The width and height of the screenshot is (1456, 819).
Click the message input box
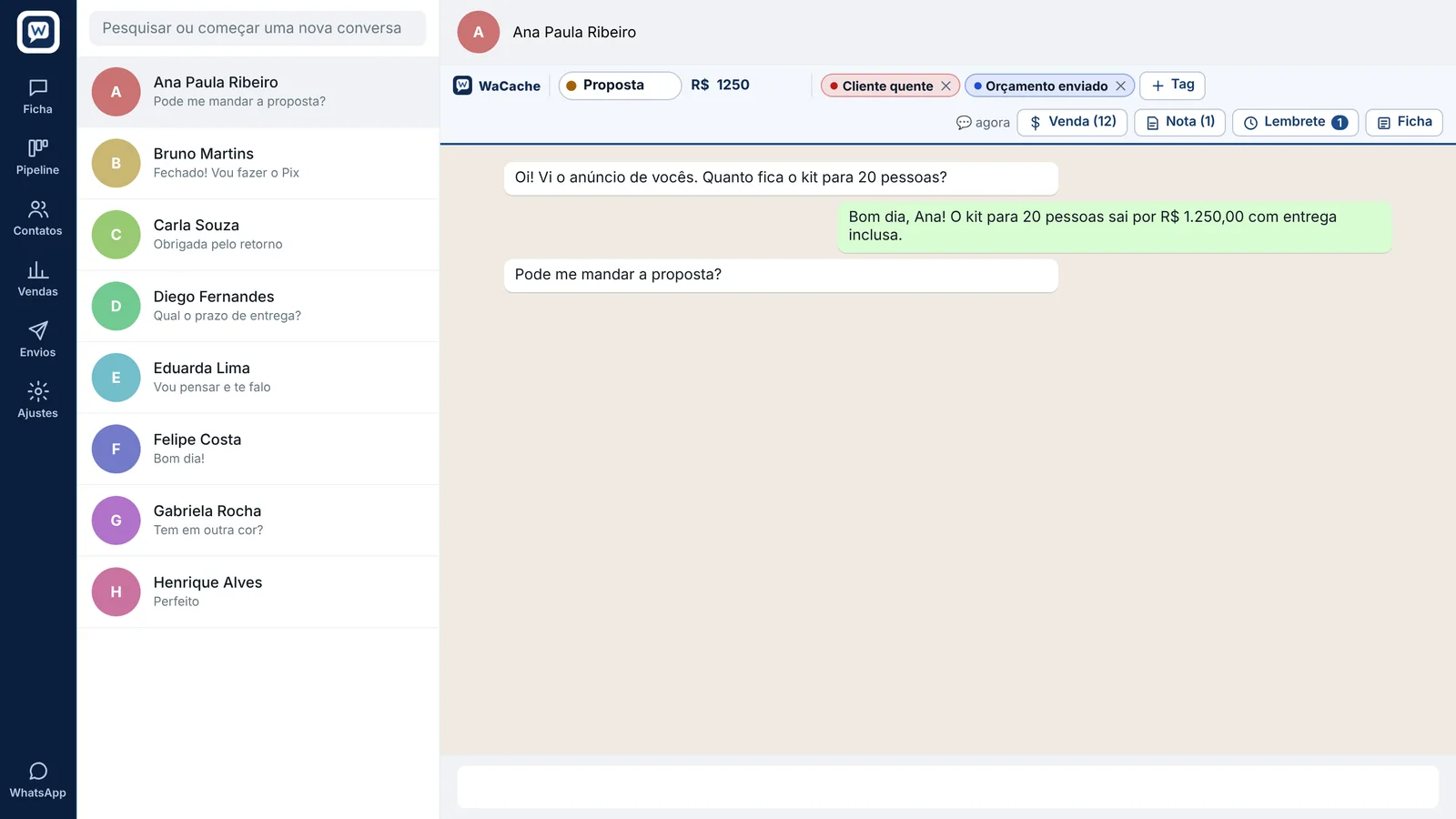[x=947, y=786]
